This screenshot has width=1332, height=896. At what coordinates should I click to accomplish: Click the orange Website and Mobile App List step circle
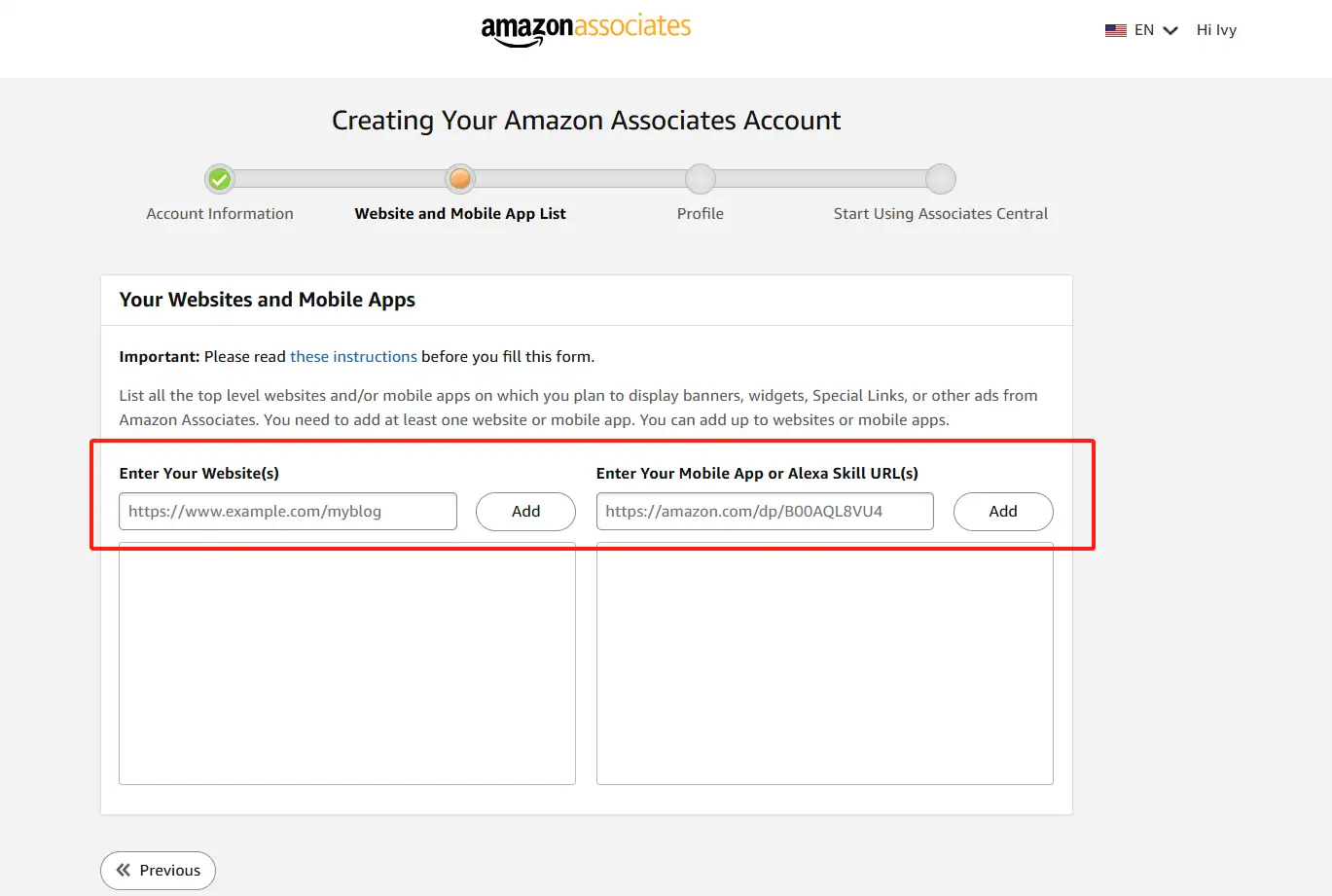pyautogui.click(x=460, y=179)
